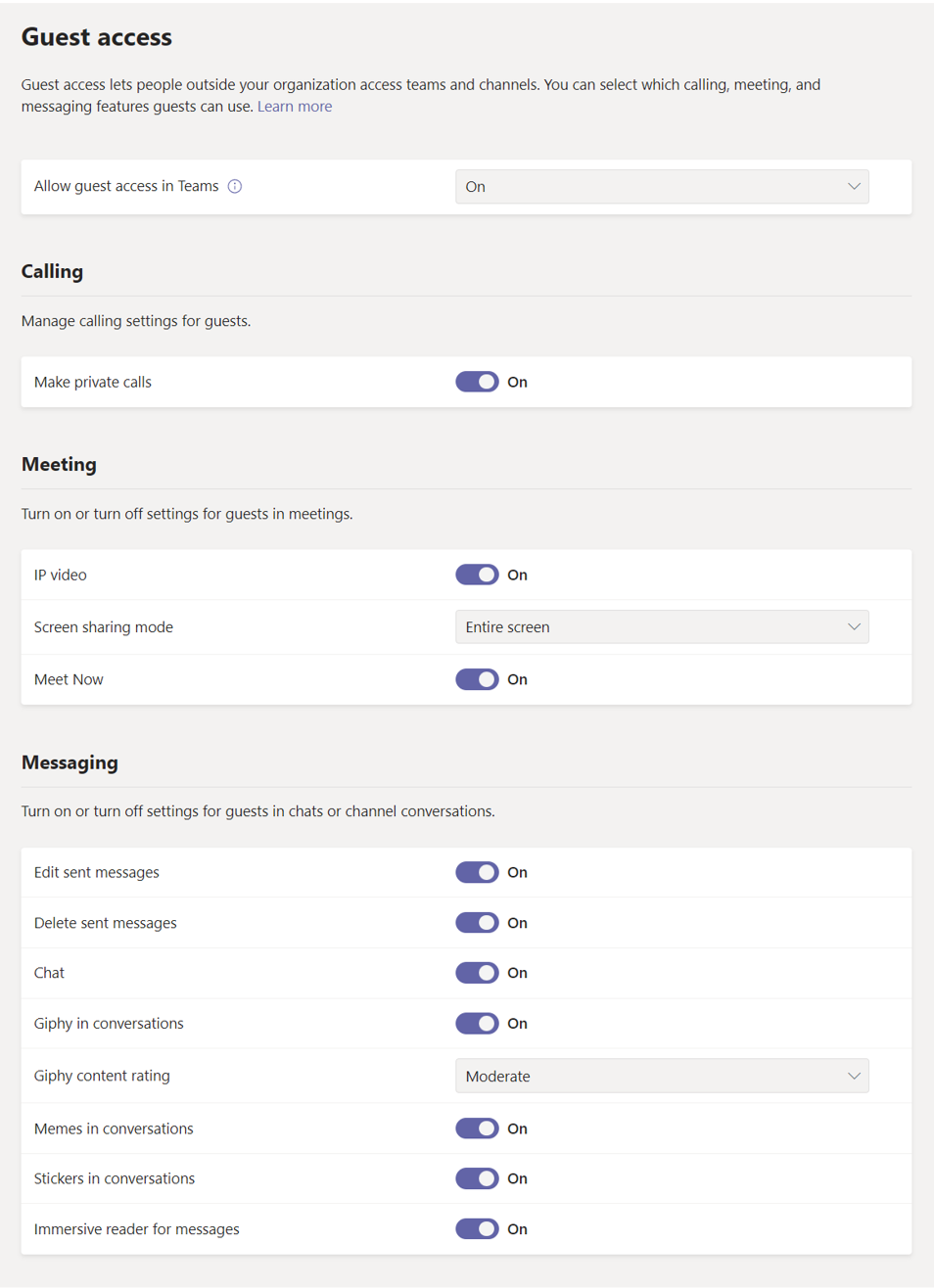Turn off Meet Now
The image size is (934, 1288).
477,679
